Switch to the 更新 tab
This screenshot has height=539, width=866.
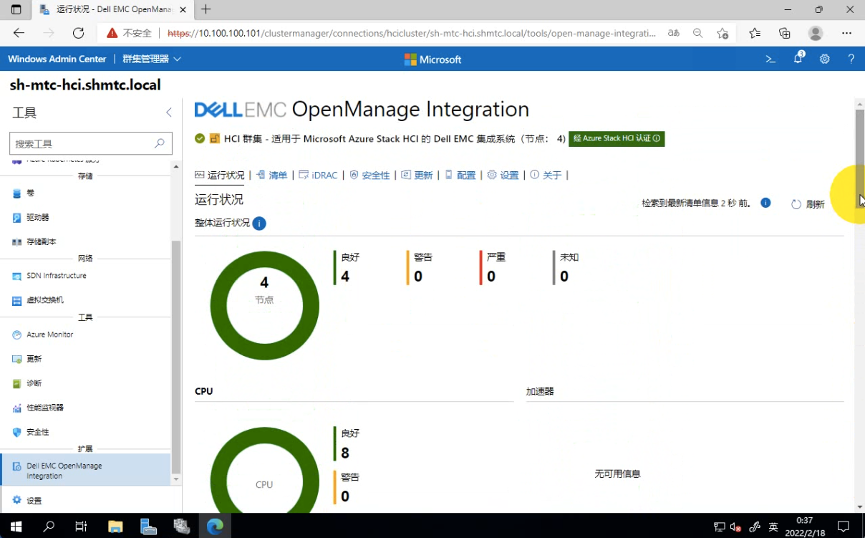[417, 175]
